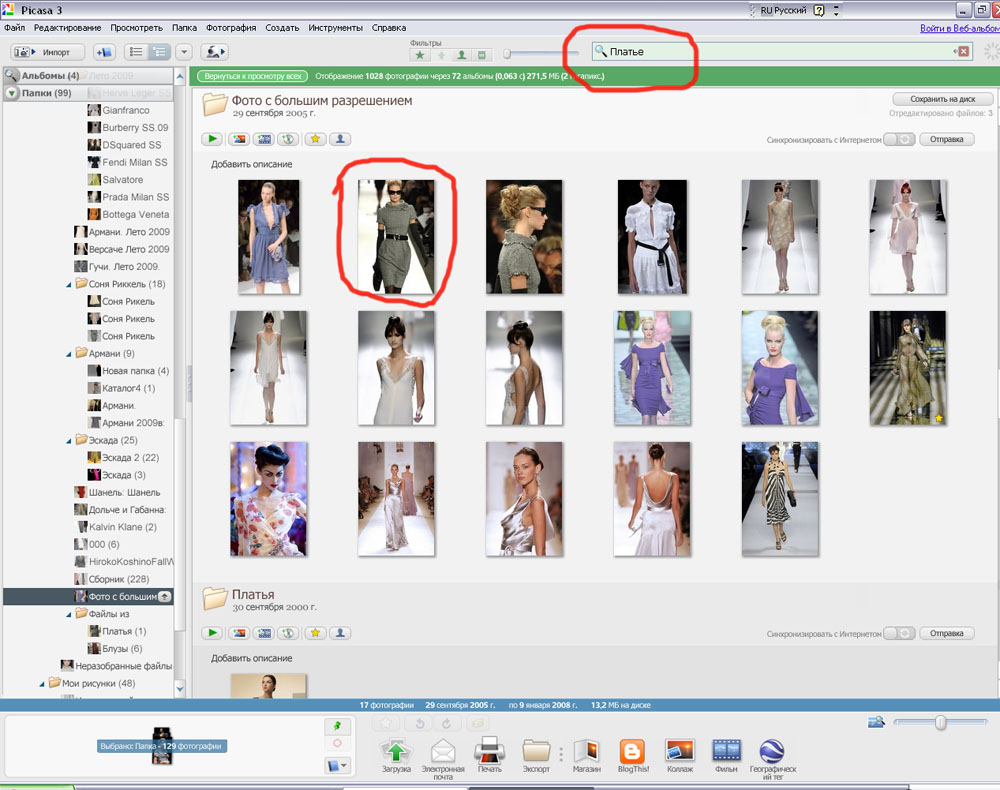Click the Экспорт folder icon

[x=536, y=750]
